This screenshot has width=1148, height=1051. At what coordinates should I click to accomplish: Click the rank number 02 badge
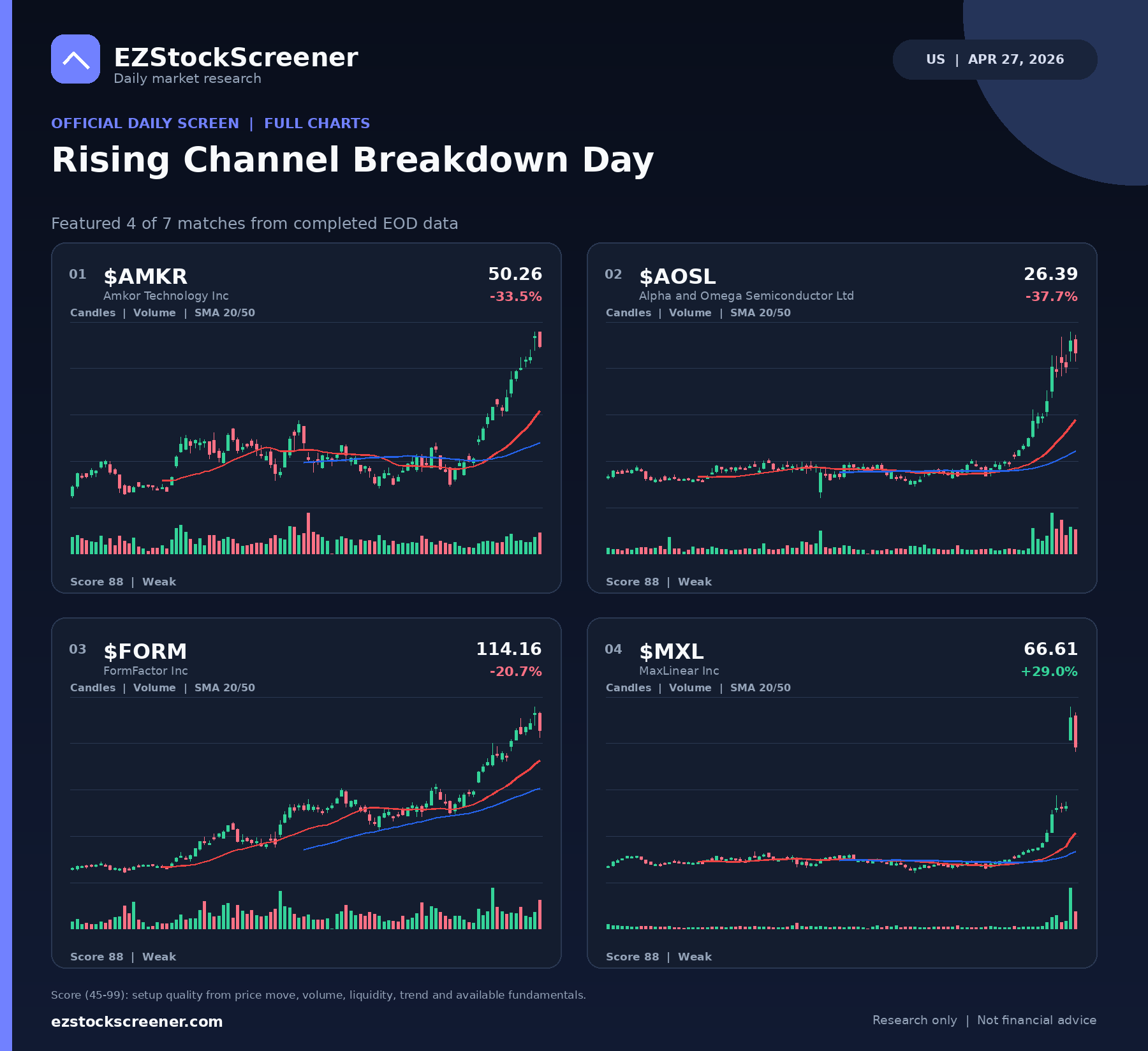614,274
